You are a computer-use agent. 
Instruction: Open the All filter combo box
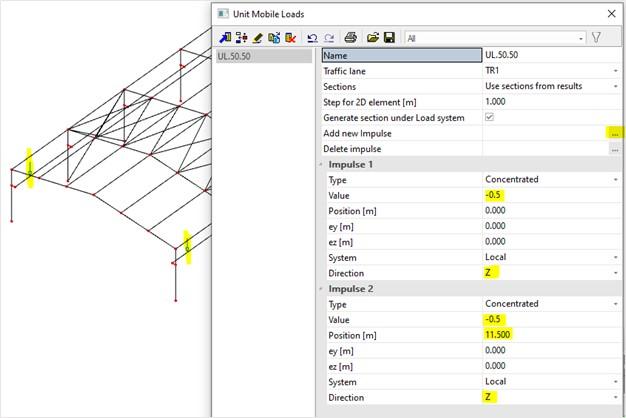click(495, 38)
